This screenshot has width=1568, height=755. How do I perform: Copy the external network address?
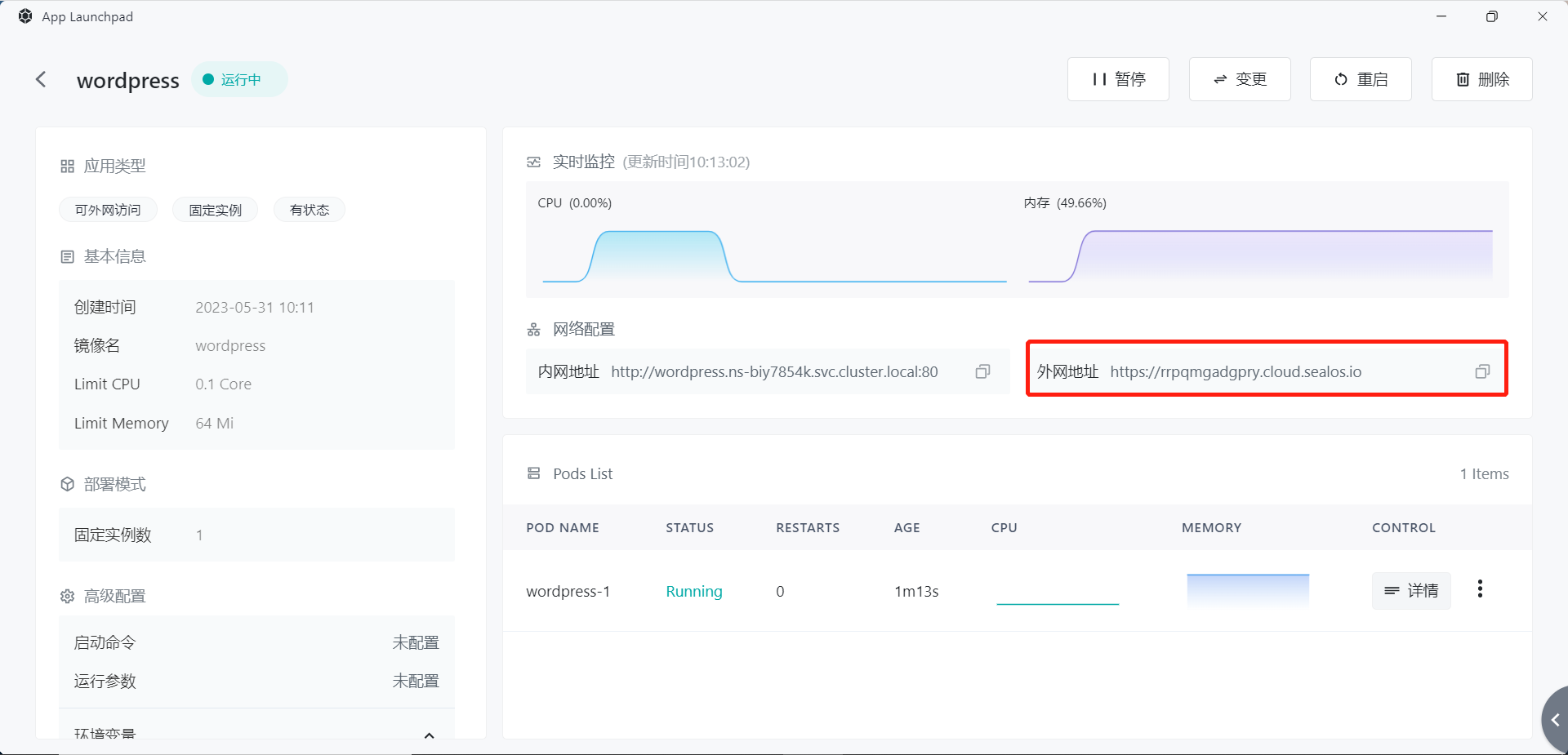1482,371
